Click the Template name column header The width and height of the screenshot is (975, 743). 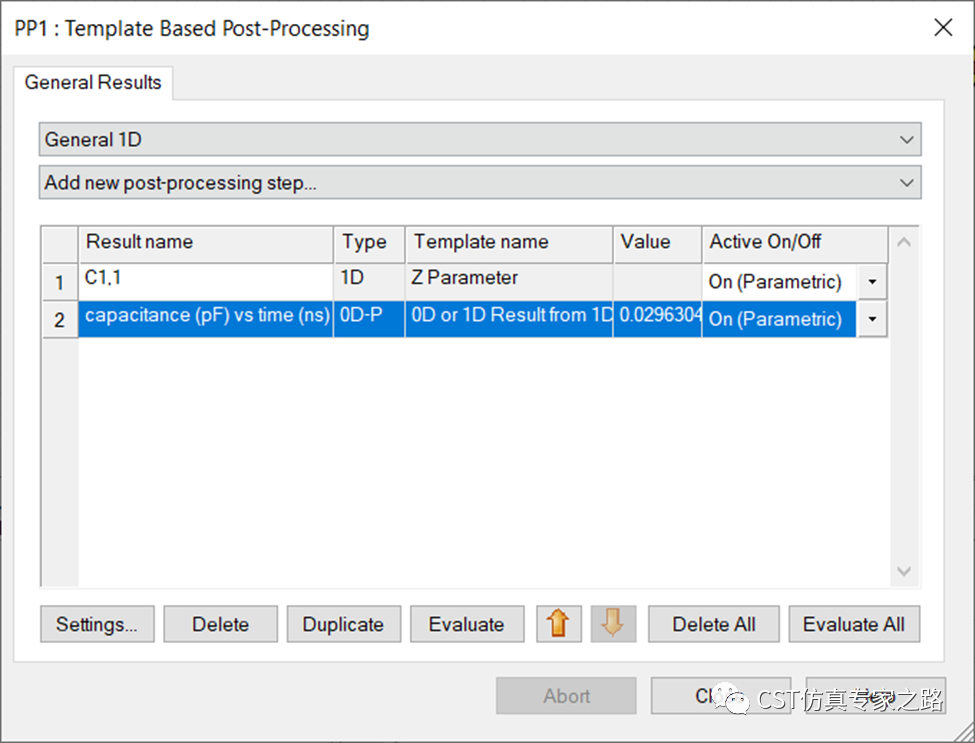point(509,242)
